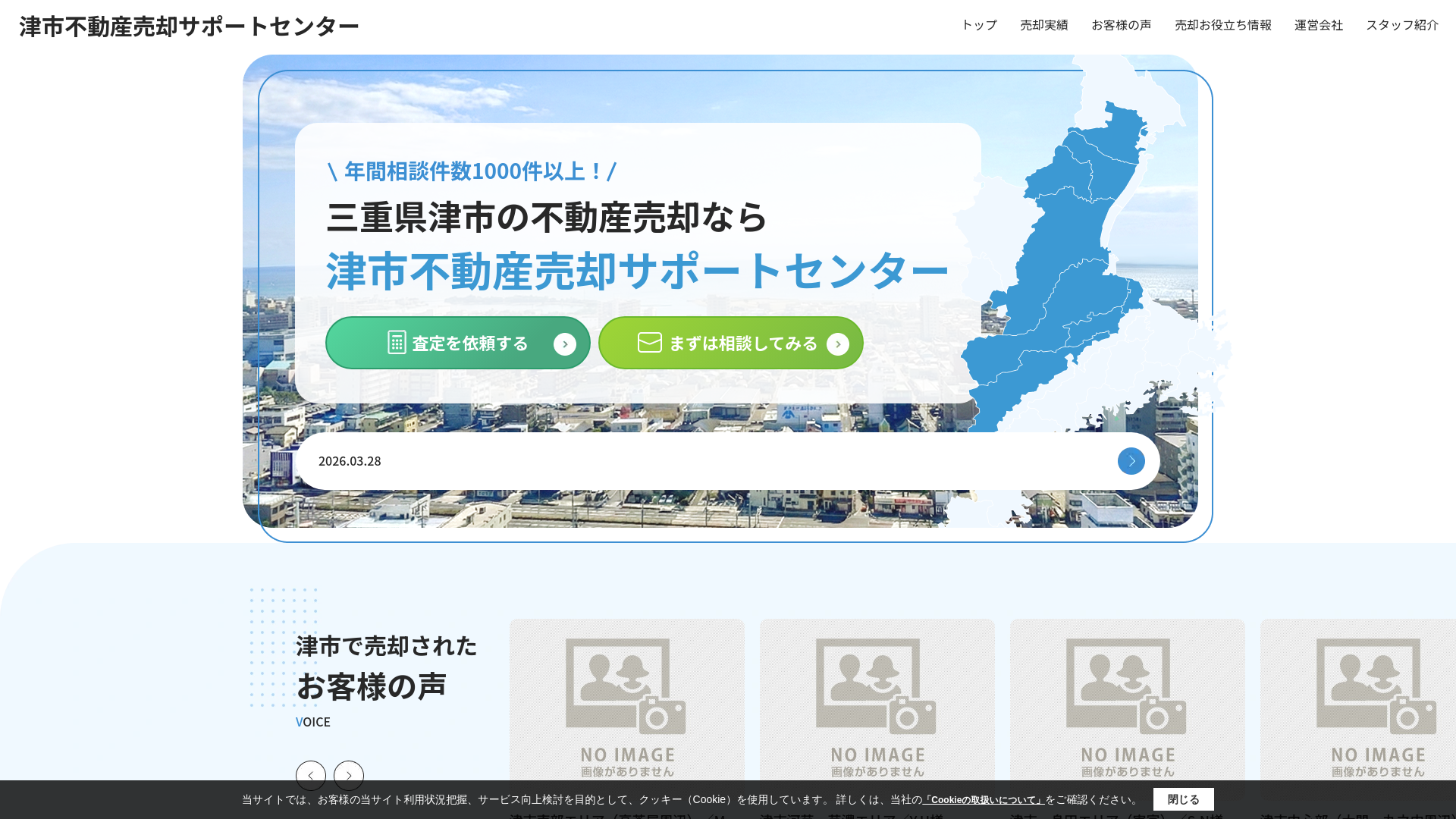This screenshot has height=819, width=1456.
Task: Click the heading 津市不動産売却サポートセンター in the hero
Action: (x=637, y=271)
